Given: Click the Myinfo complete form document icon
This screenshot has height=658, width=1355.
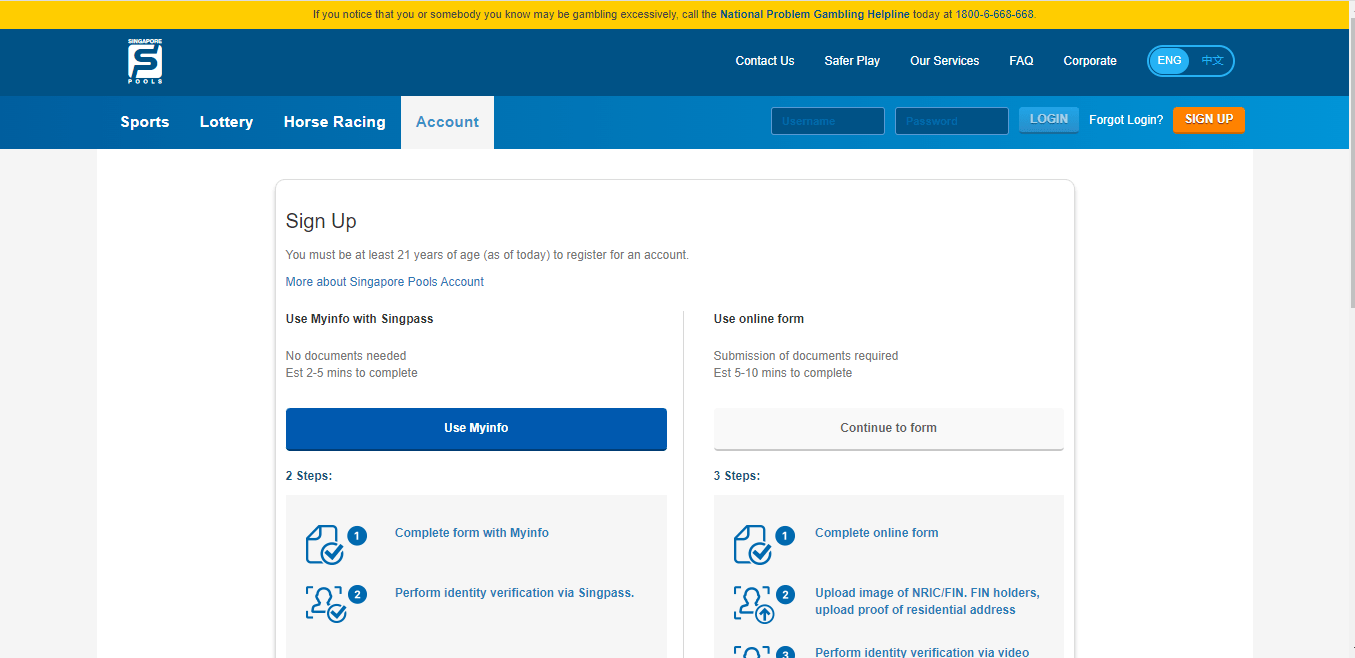Looking at the screenshot, I should click(x=324, y=545).
